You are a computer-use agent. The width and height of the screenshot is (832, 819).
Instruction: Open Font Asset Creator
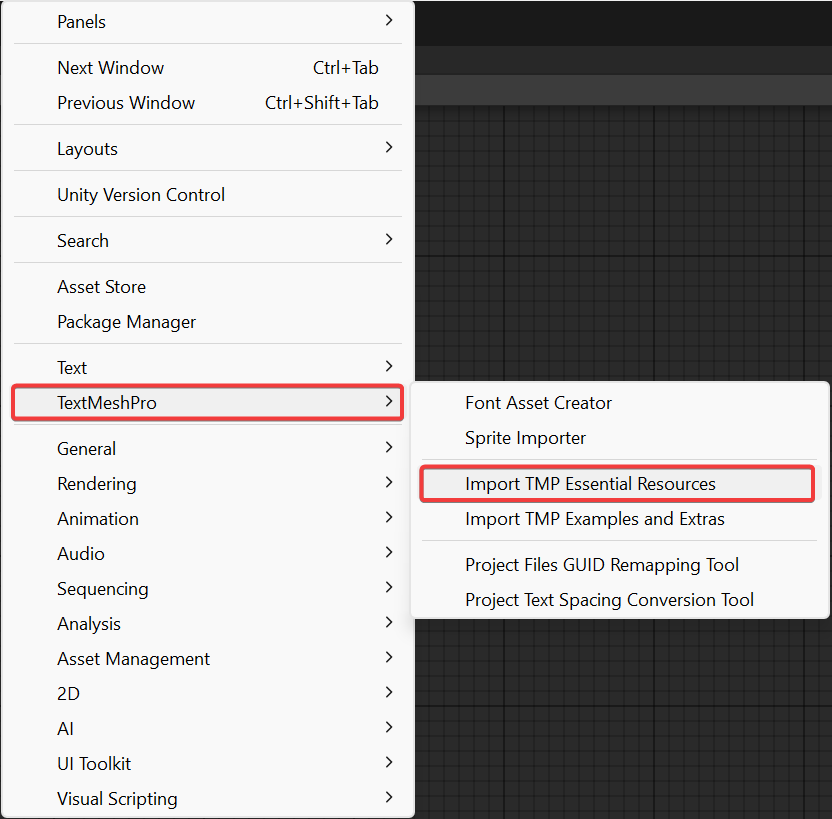pyautogui.click(x=539, y=403)
